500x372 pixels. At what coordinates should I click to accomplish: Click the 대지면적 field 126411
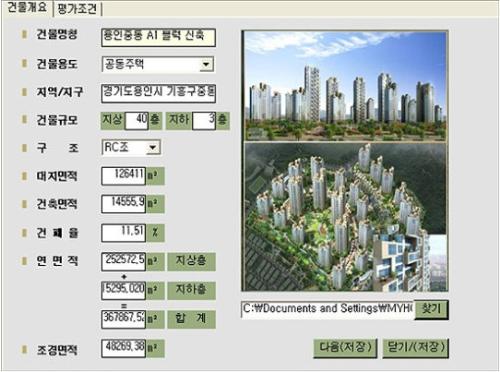[123, 176]
